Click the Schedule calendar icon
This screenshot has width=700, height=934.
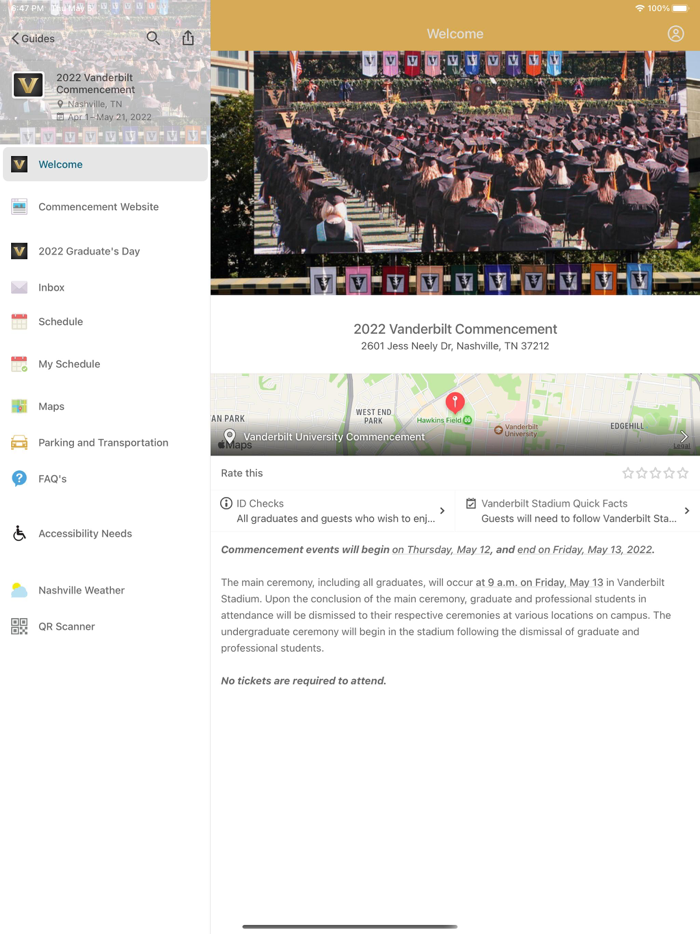coord(19,322)
